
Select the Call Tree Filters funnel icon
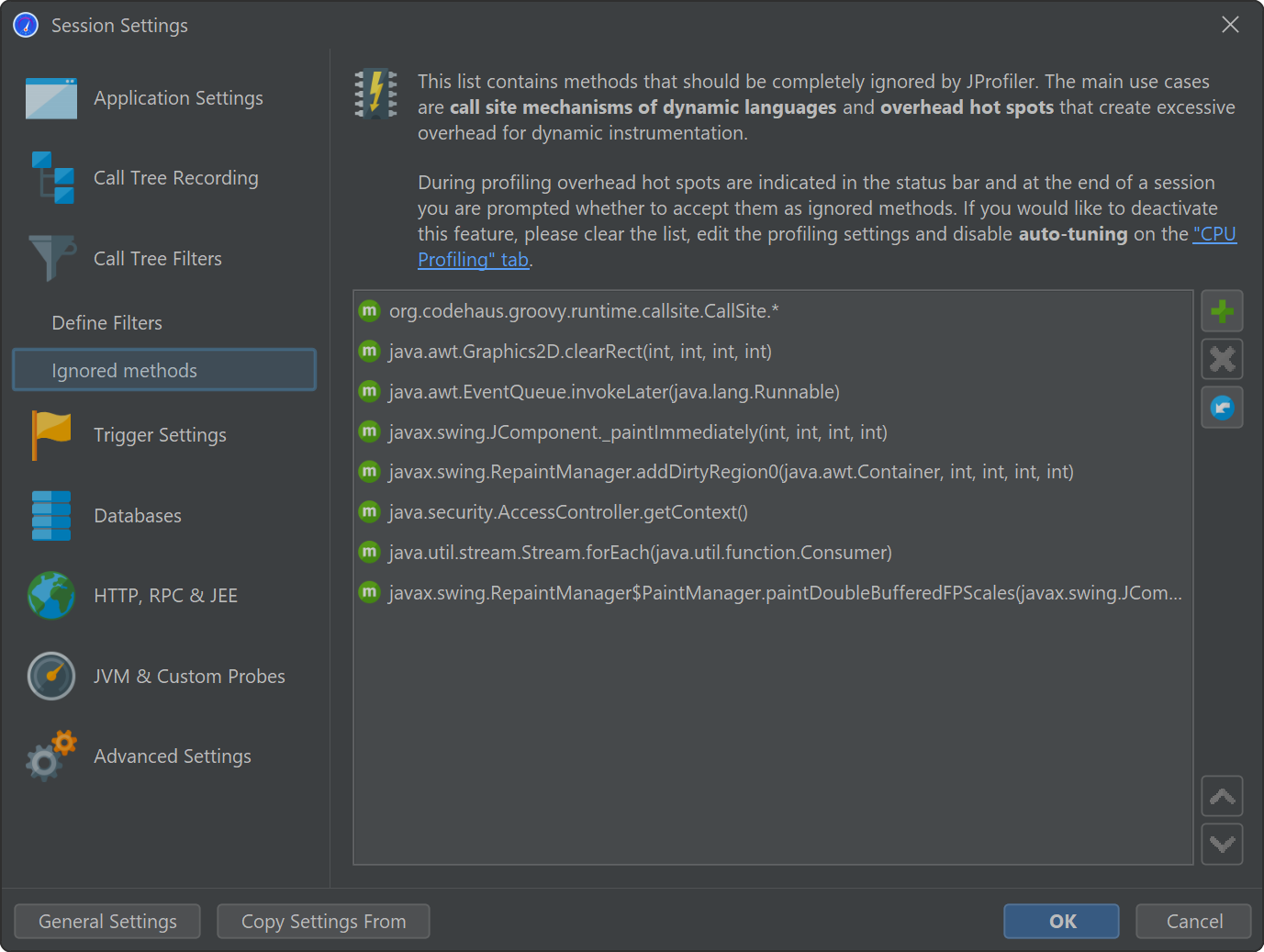coord(51,258)
